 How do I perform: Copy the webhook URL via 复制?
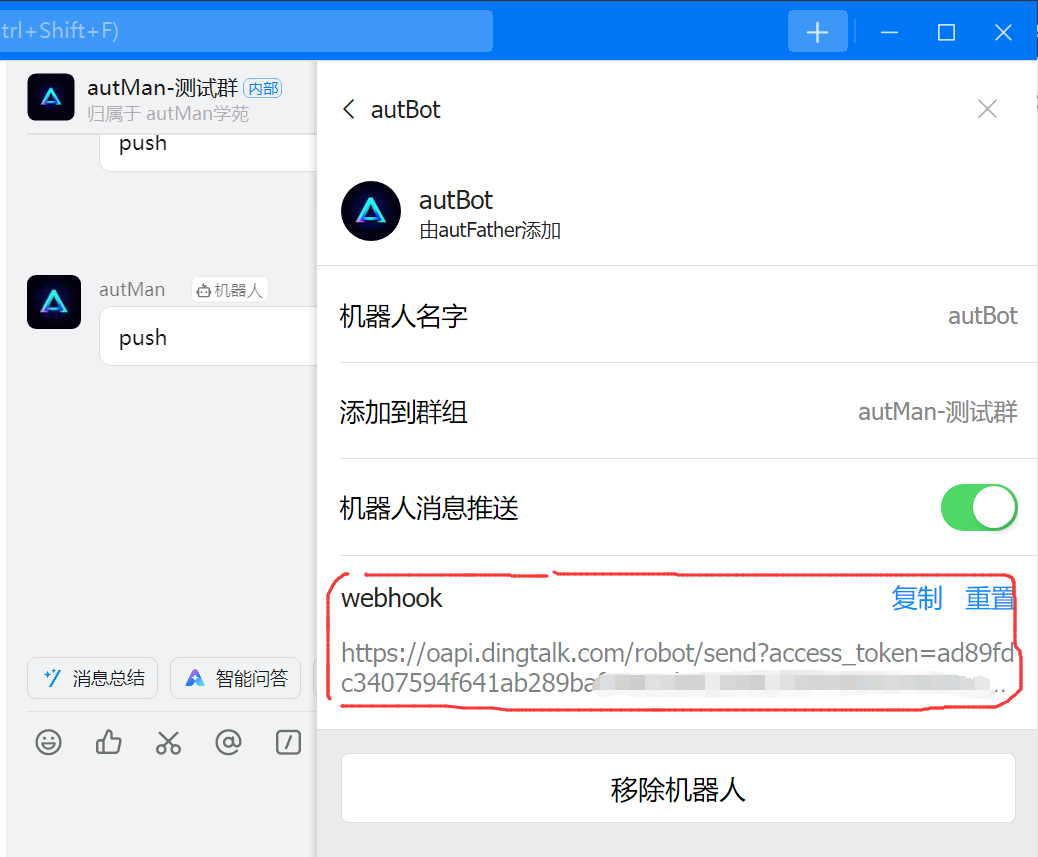pos(916,598)
